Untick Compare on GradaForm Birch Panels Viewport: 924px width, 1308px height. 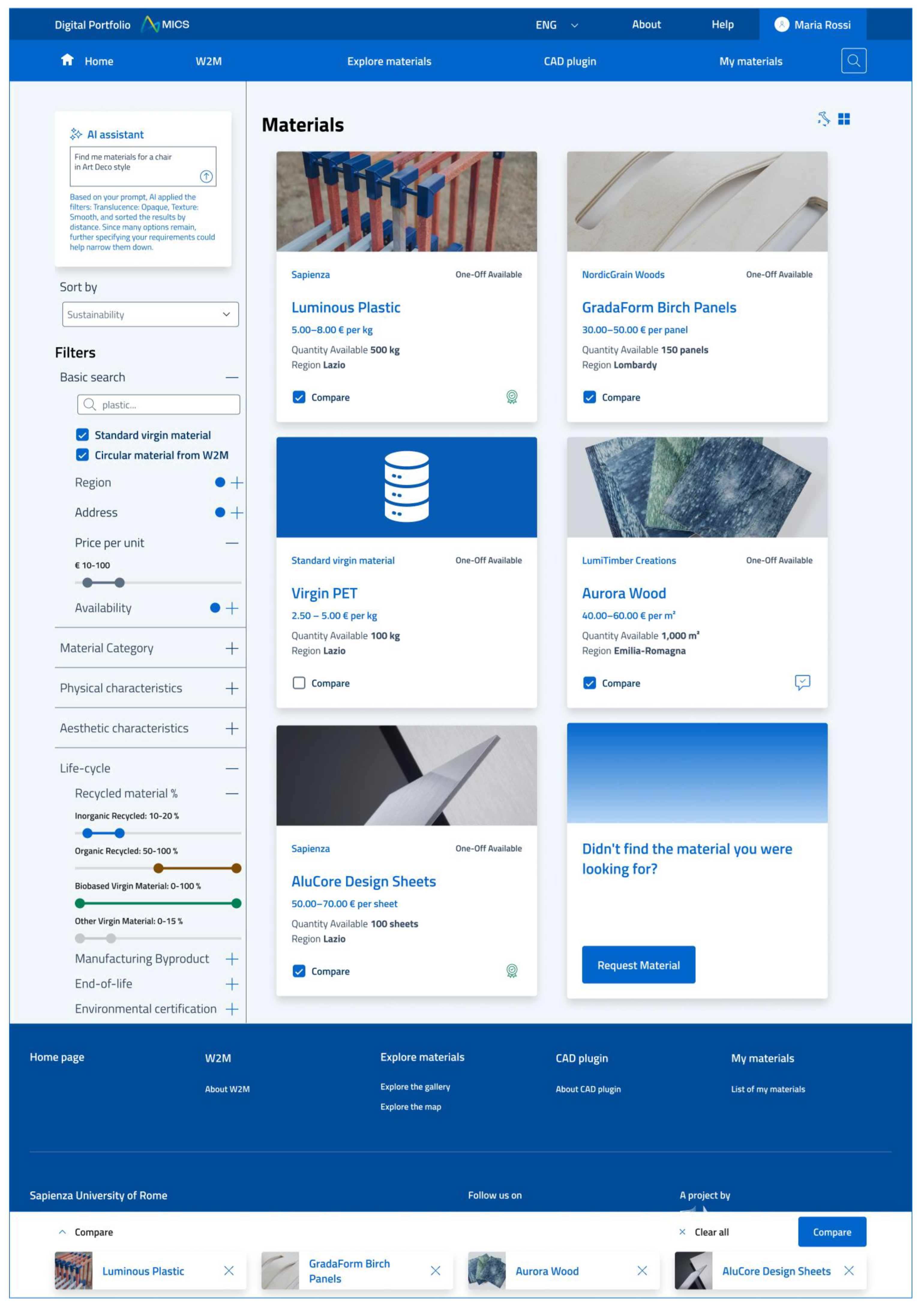point(589,397)
